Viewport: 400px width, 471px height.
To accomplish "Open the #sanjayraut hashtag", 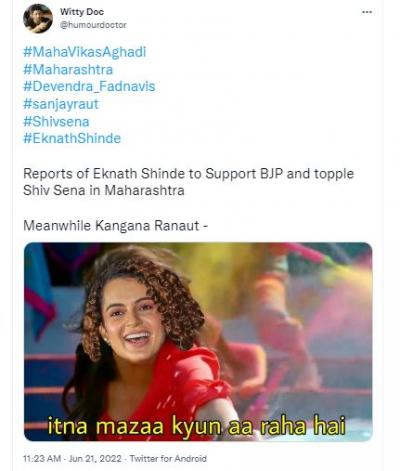I will 61,104.
